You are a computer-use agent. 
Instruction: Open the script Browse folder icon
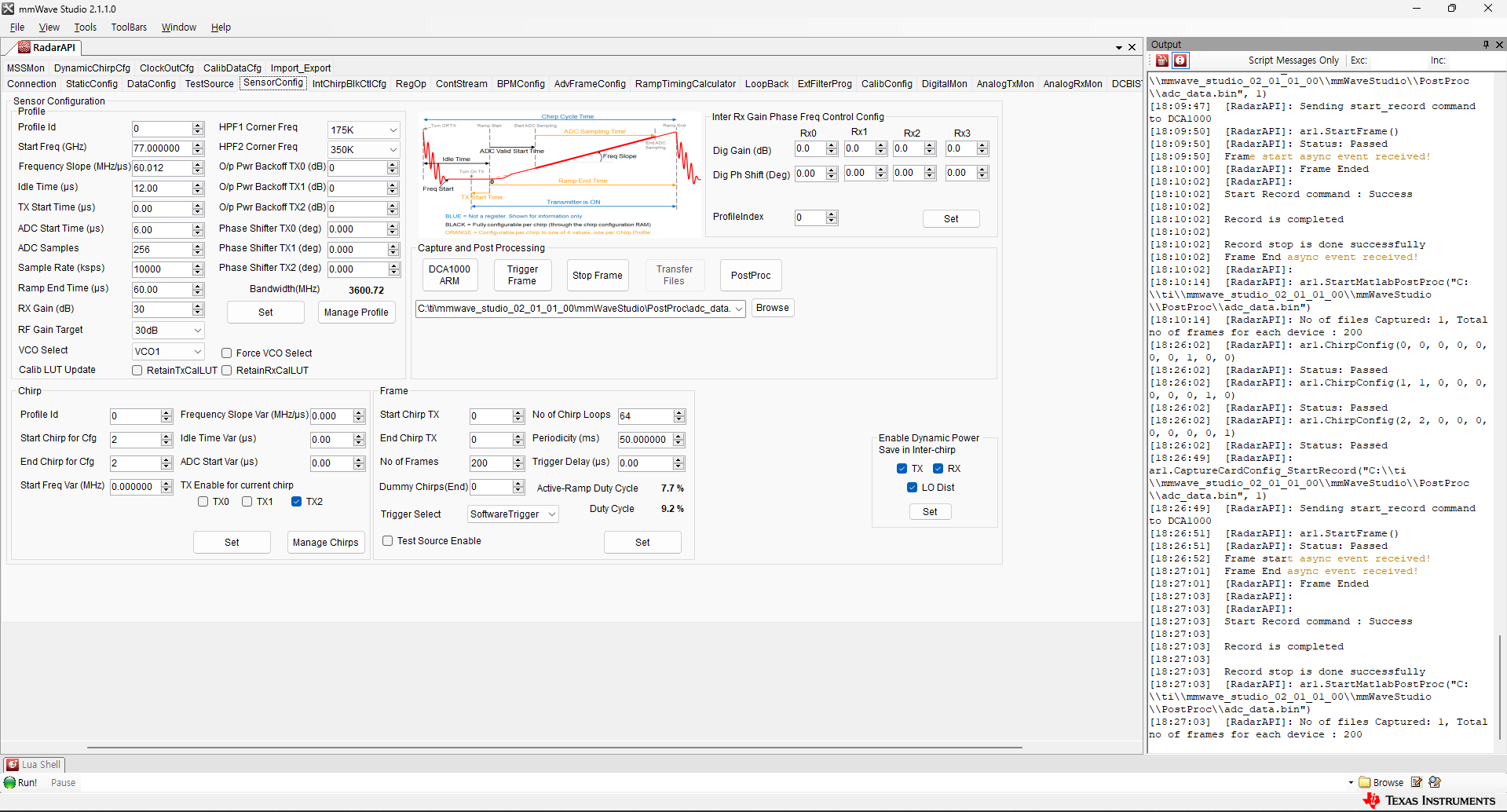point(1365,782)
